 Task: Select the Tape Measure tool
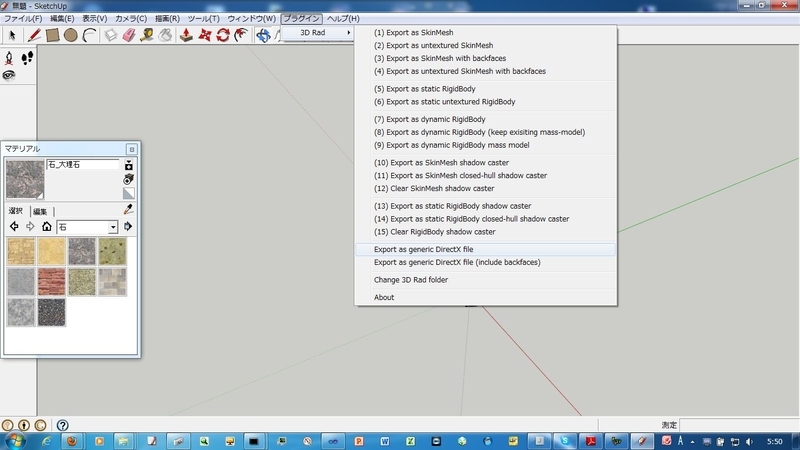tap(147, 35)
